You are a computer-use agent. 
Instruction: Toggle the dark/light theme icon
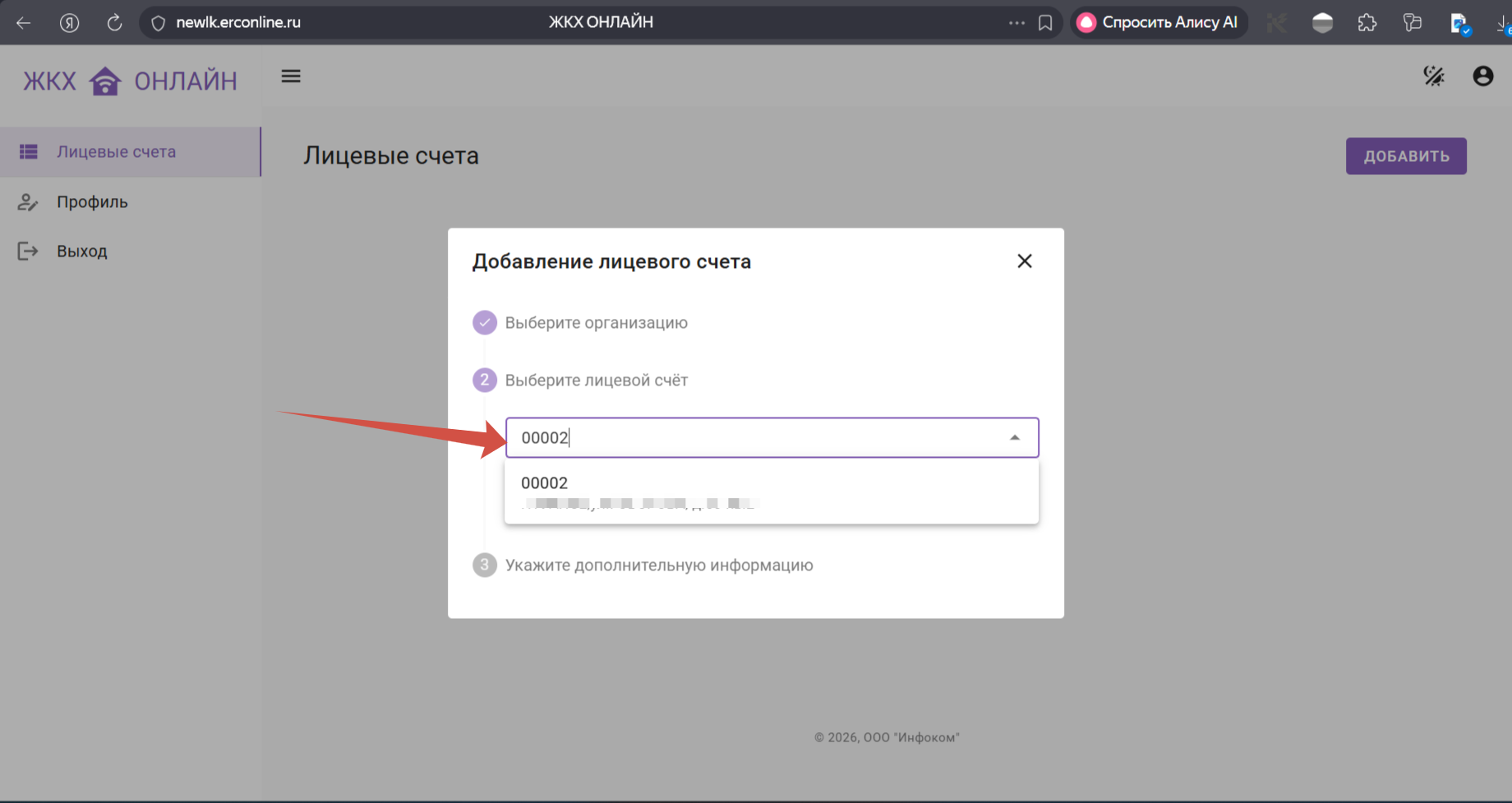click(x=1434, y=76)
